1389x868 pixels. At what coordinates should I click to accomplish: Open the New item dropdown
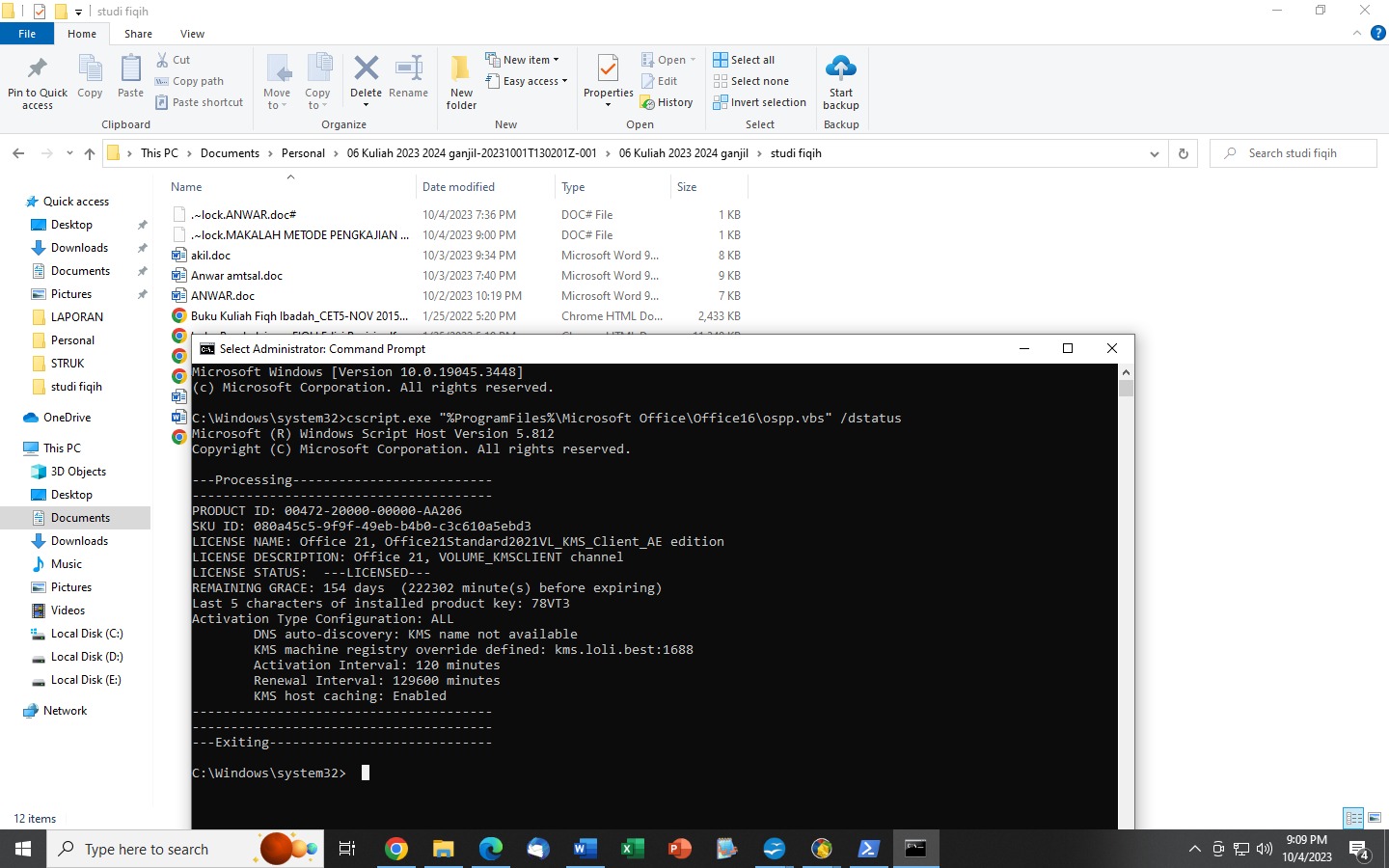pyautogui.click(x=522, y=60)
